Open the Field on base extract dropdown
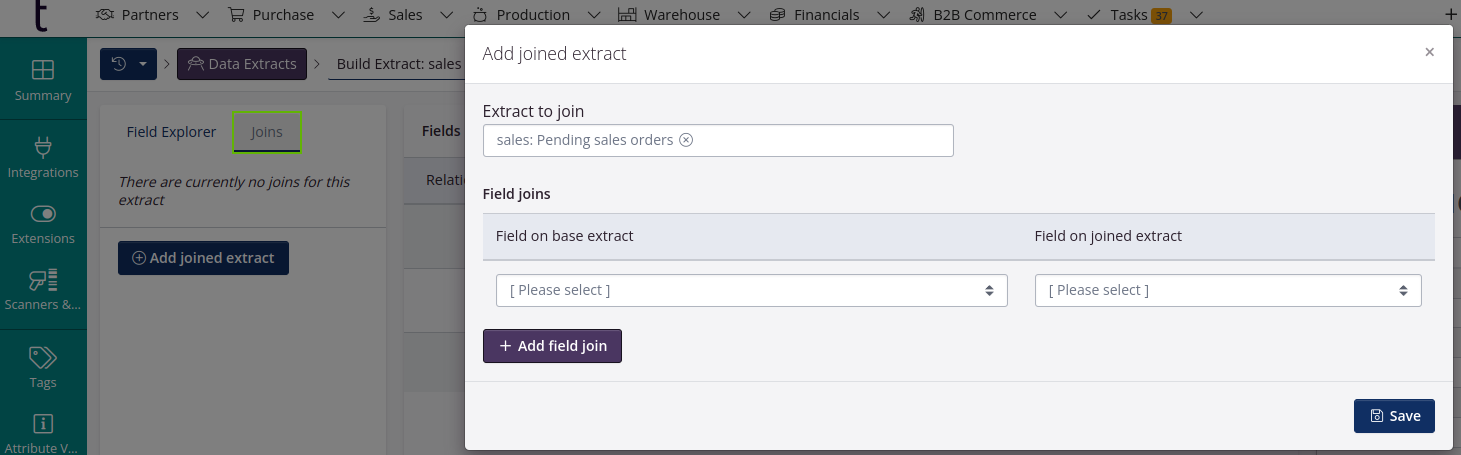Viewport: 1461px width, 455px height. coord(751,290)
